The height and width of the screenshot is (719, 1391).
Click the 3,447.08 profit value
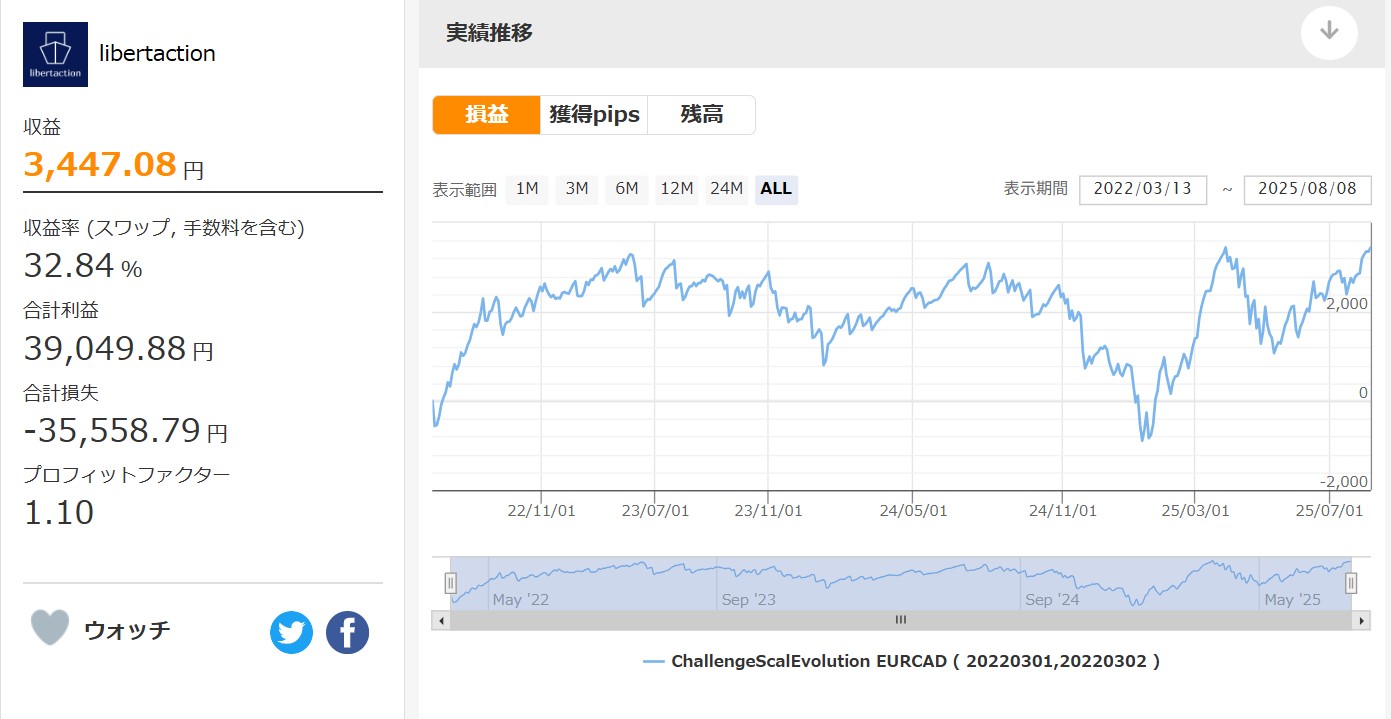(100, 164)
